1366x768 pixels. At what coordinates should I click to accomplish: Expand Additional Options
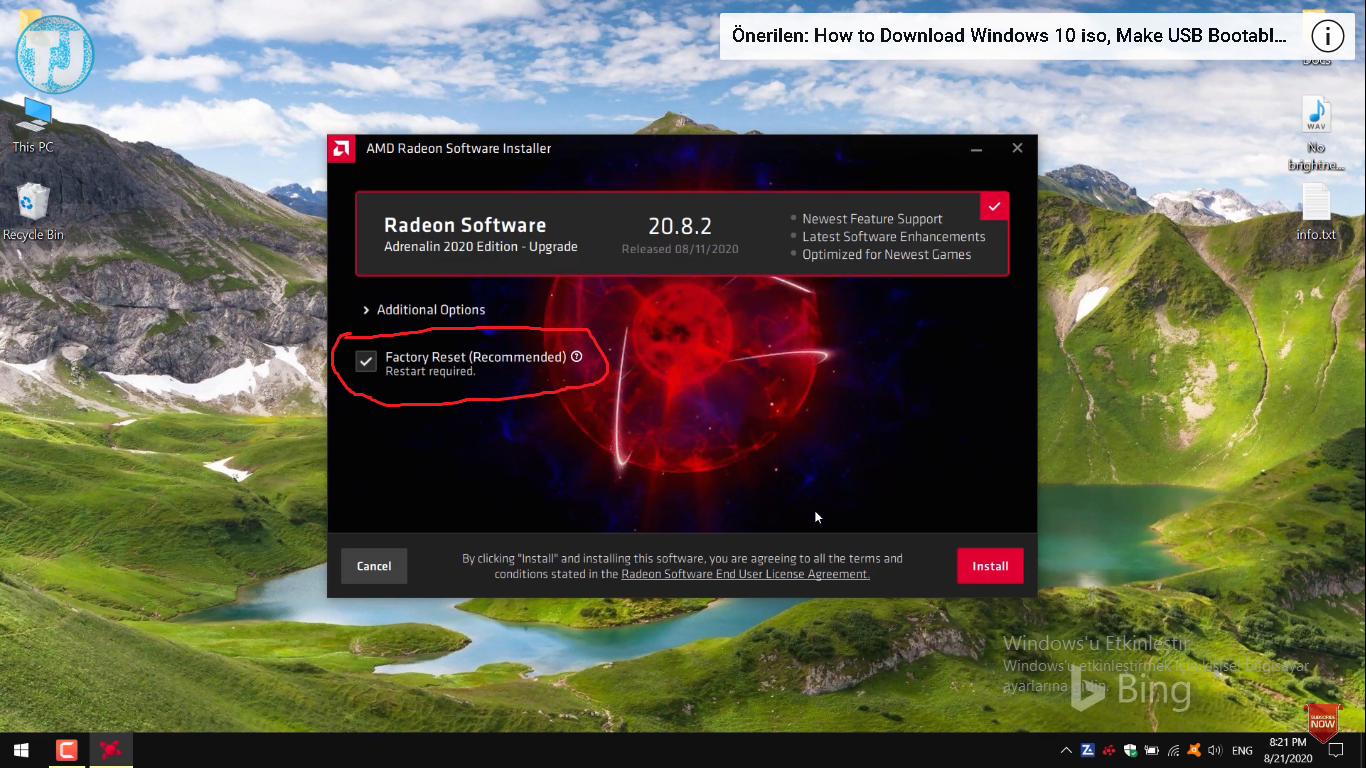click(424, 310)
